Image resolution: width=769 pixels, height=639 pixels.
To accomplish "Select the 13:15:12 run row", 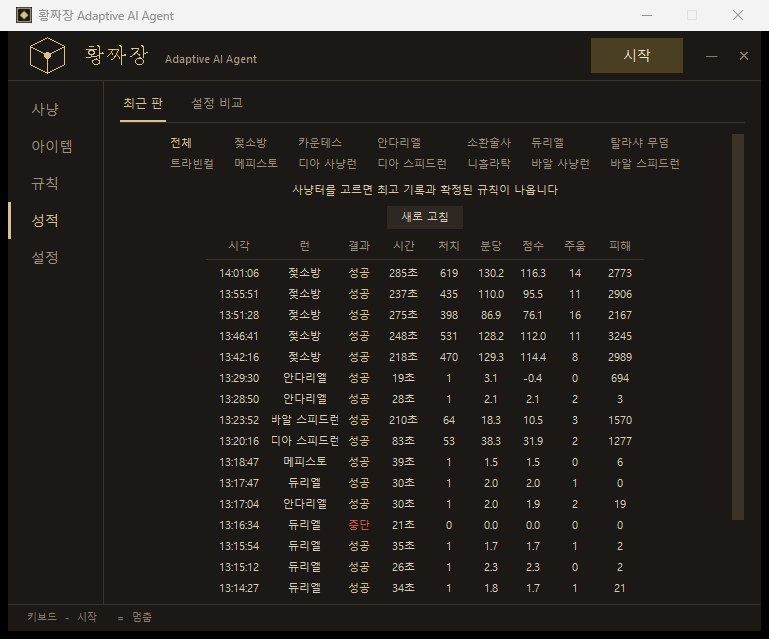I will click(x=425, y=567).
